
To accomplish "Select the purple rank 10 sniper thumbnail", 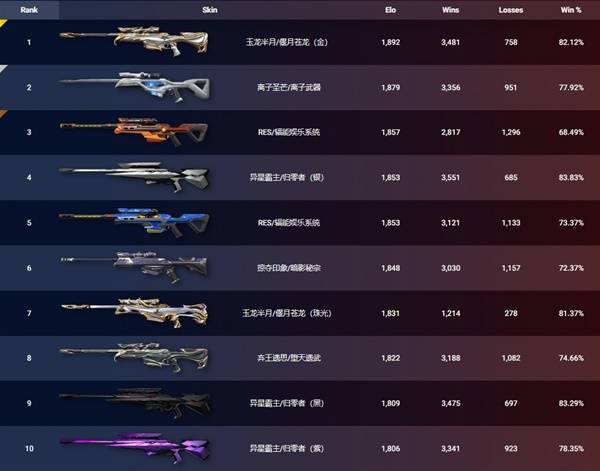I will coord(135,448).
